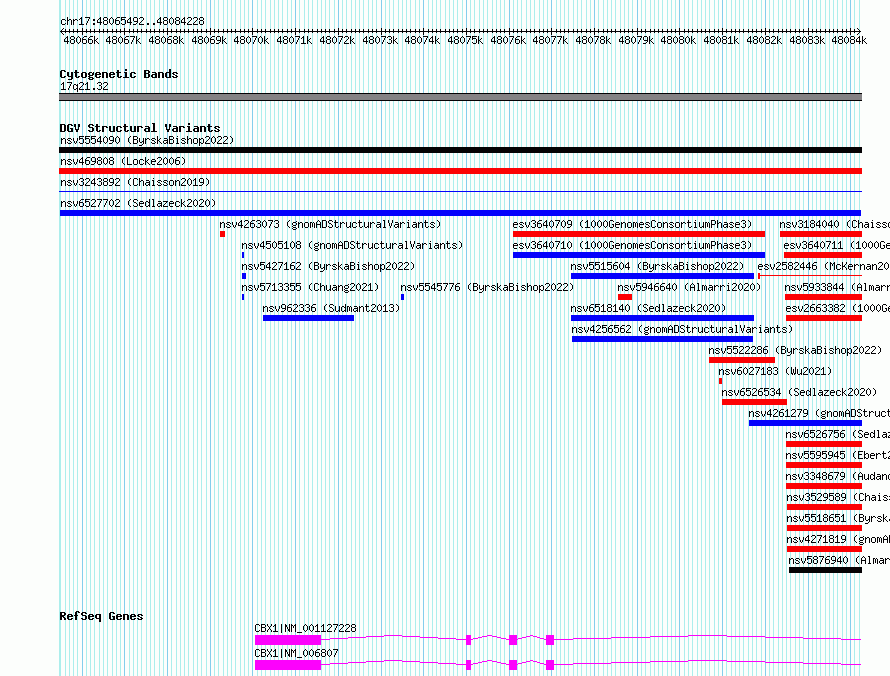
Task: Click the red nsv5522286 variant bar
Action: click(x=742, y=360)
